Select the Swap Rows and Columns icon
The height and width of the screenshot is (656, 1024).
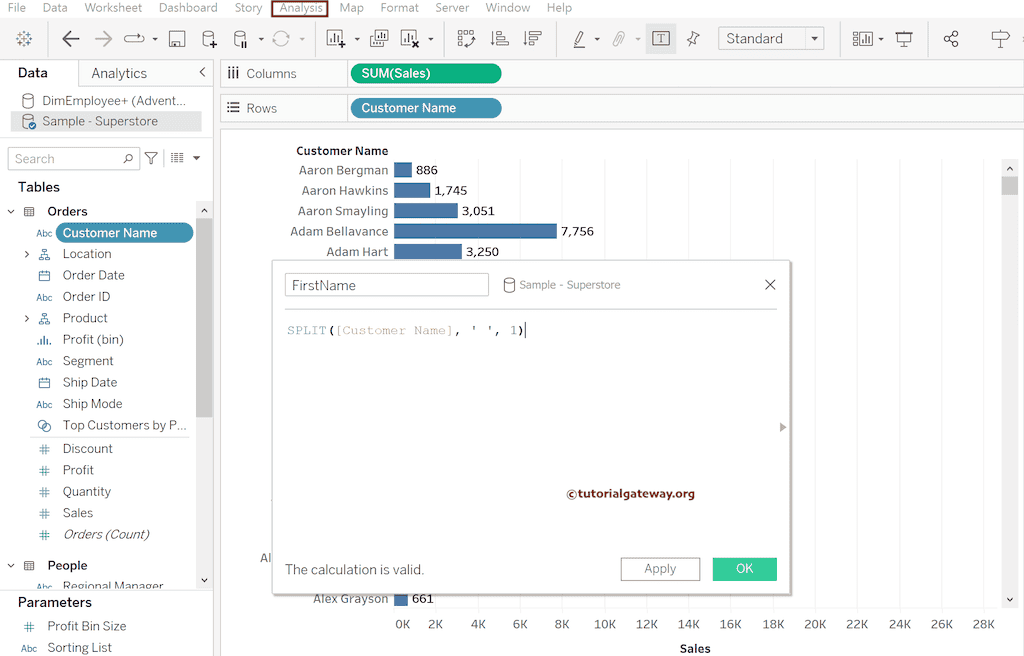point(466,39)
